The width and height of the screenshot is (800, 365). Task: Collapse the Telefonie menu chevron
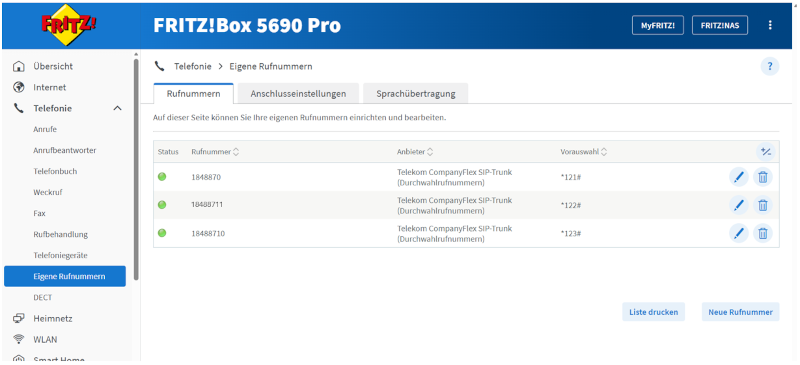pos(117,108)
